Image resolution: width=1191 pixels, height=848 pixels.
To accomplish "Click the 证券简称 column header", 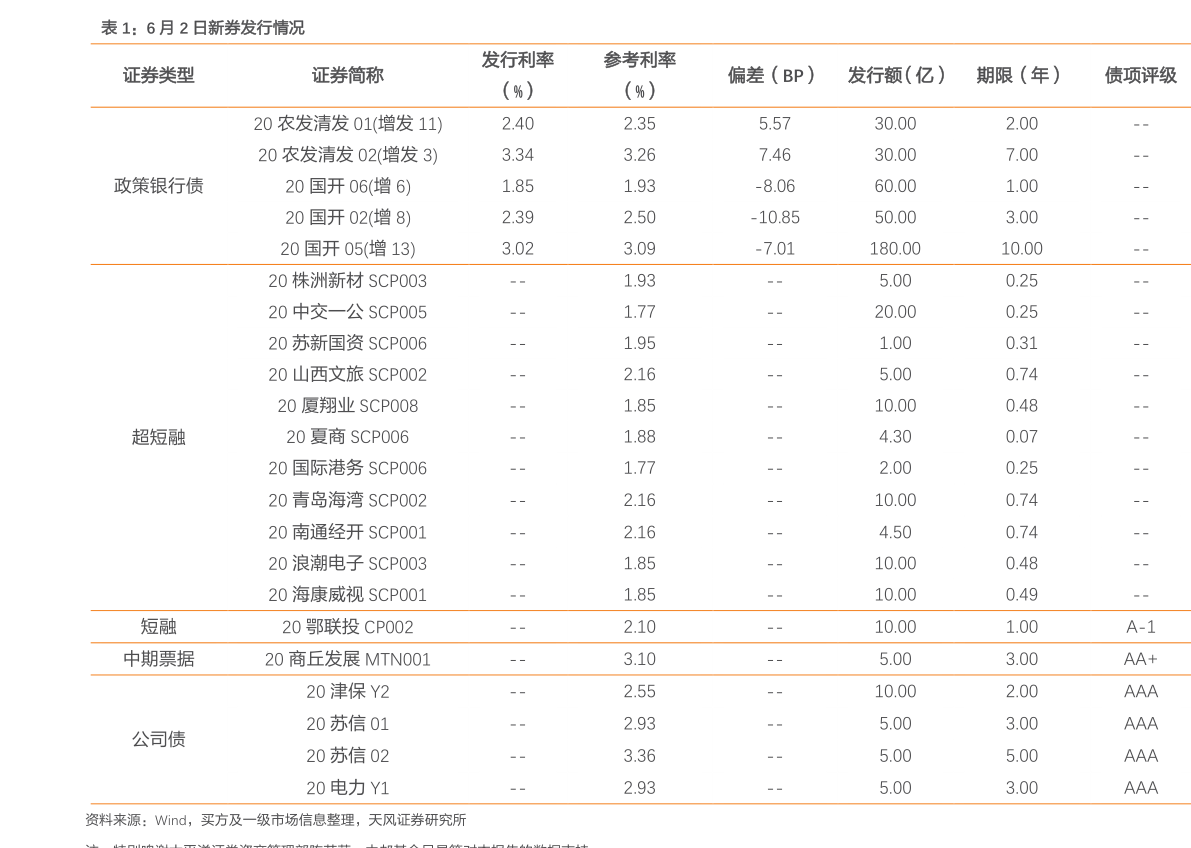I will [x=347, y=75].
